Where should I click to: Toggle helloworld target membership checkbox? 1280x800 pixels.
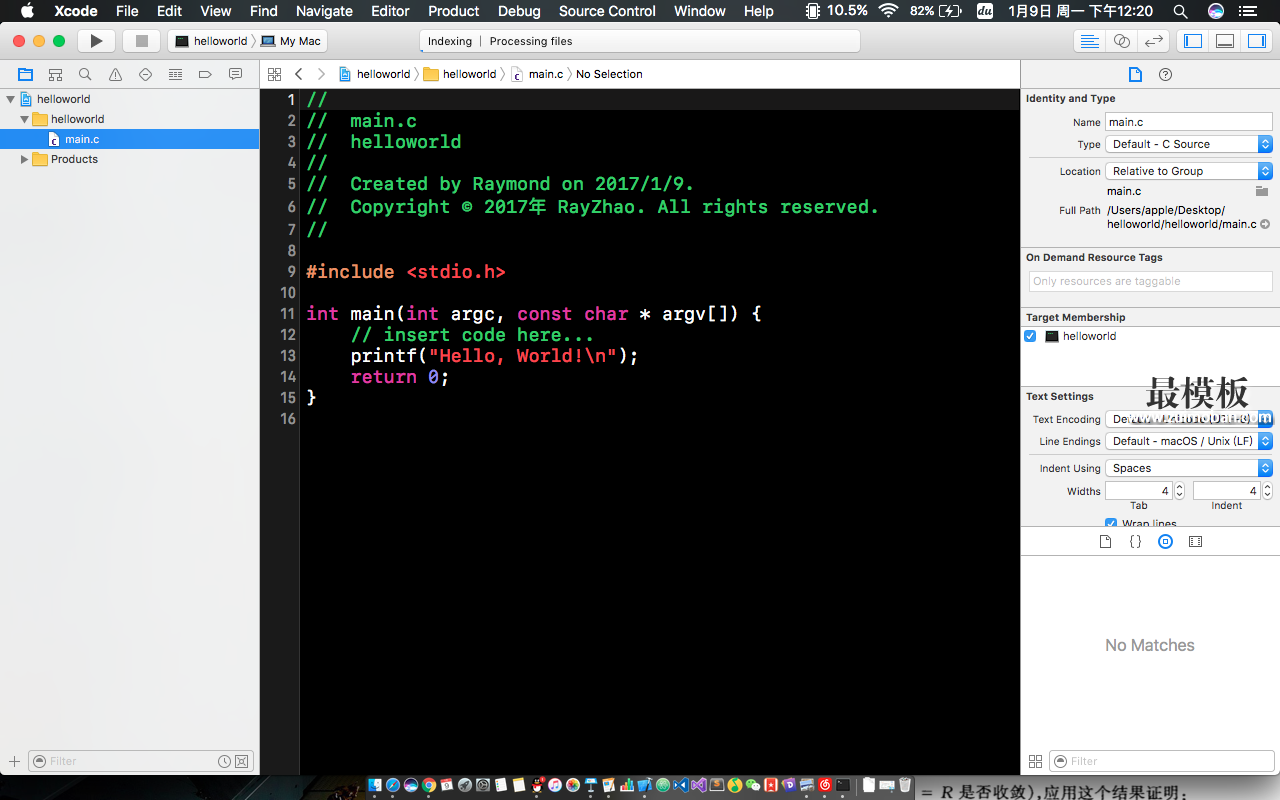click(x=1030, y=336)
